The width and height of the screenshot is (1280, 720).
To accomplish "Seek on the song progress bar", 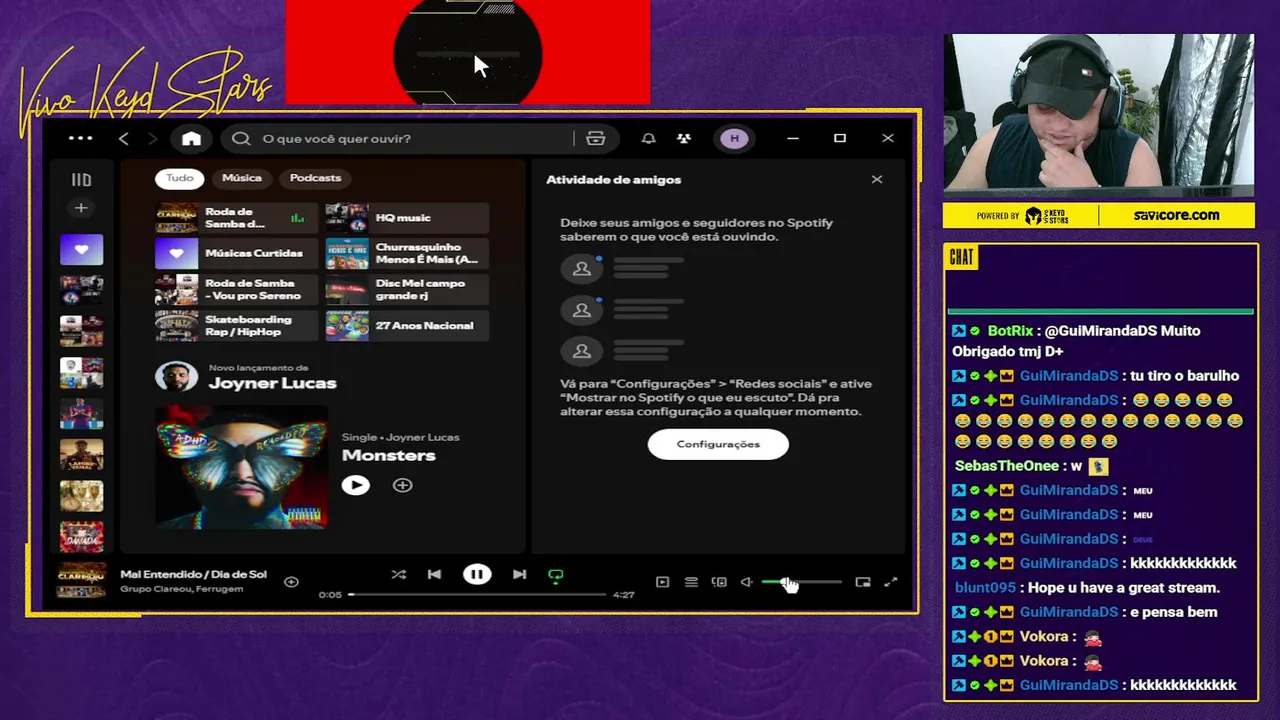I will click(478, 595).
